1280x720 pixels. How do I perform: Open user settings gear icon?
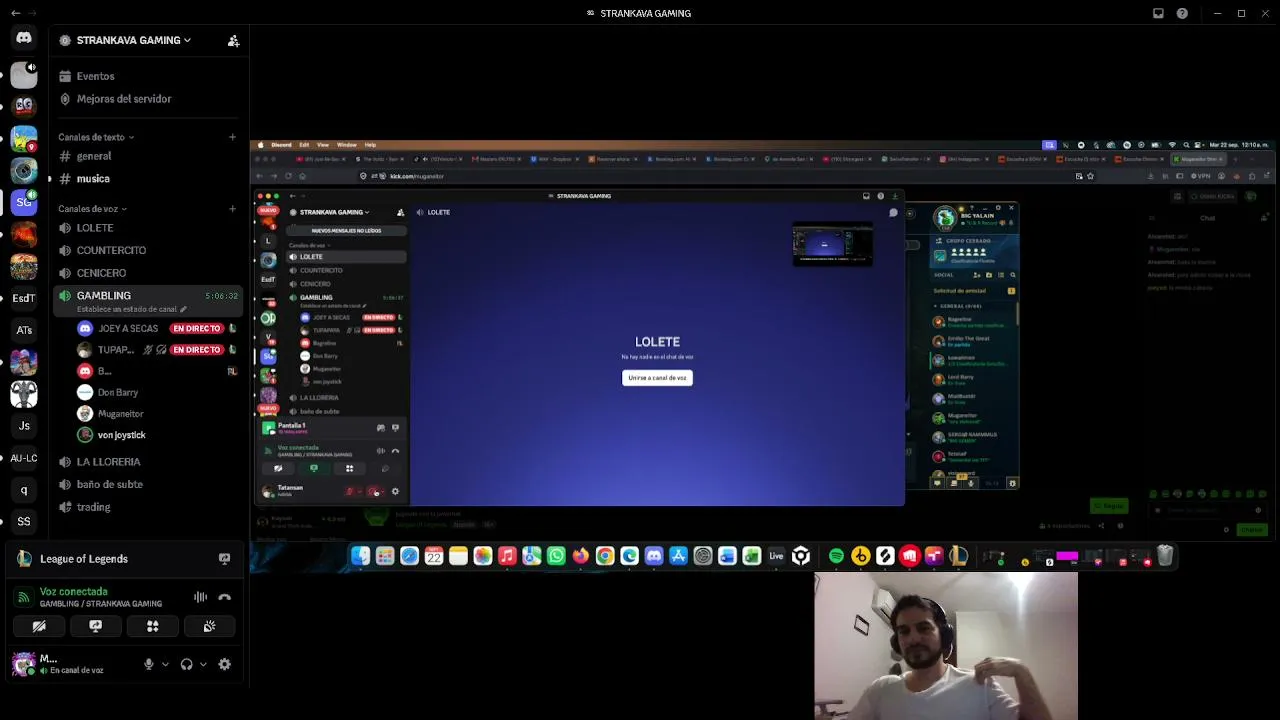[224, 664]
